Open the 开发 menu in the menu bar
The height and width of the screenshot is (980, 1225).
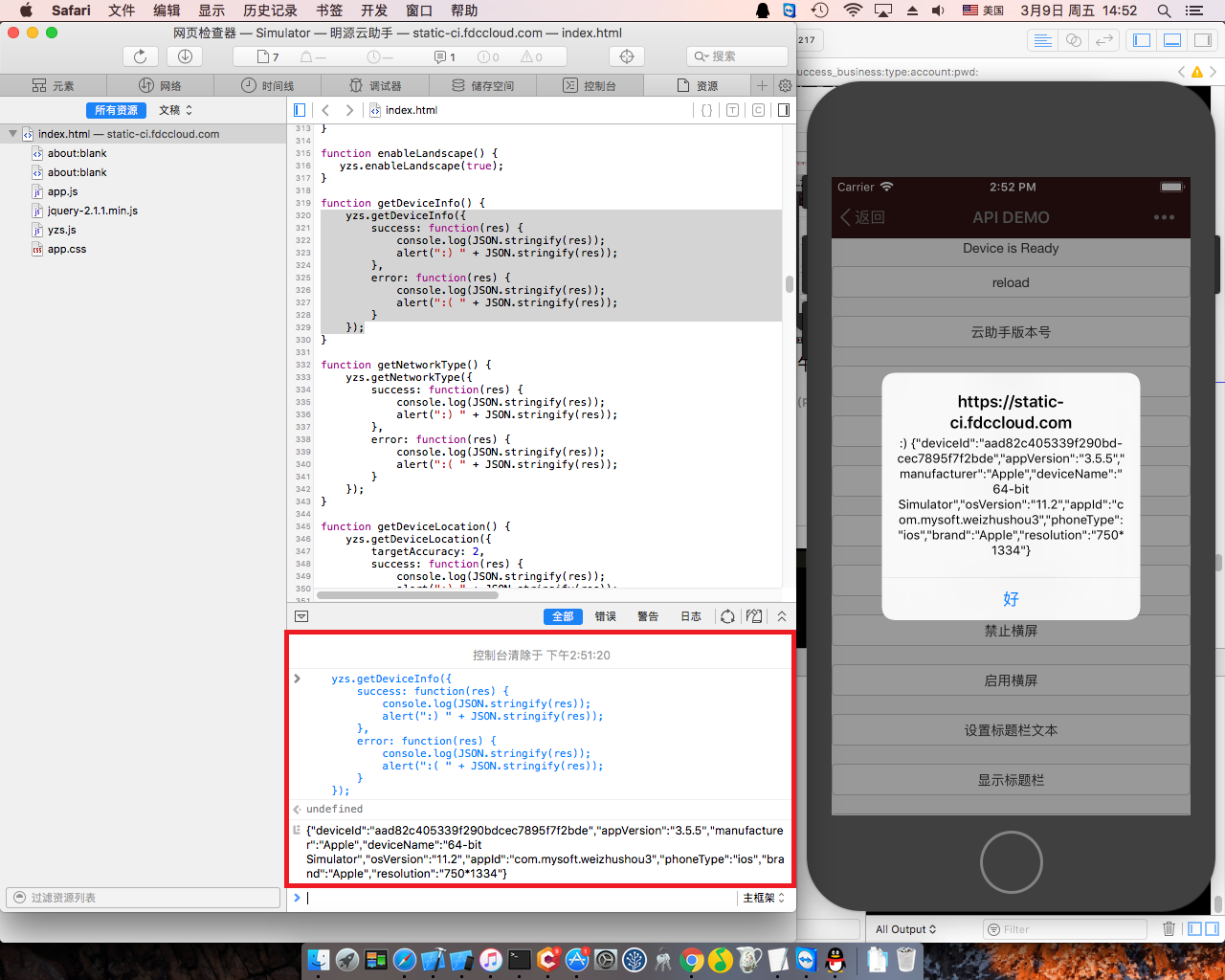[x=374, y=11]
